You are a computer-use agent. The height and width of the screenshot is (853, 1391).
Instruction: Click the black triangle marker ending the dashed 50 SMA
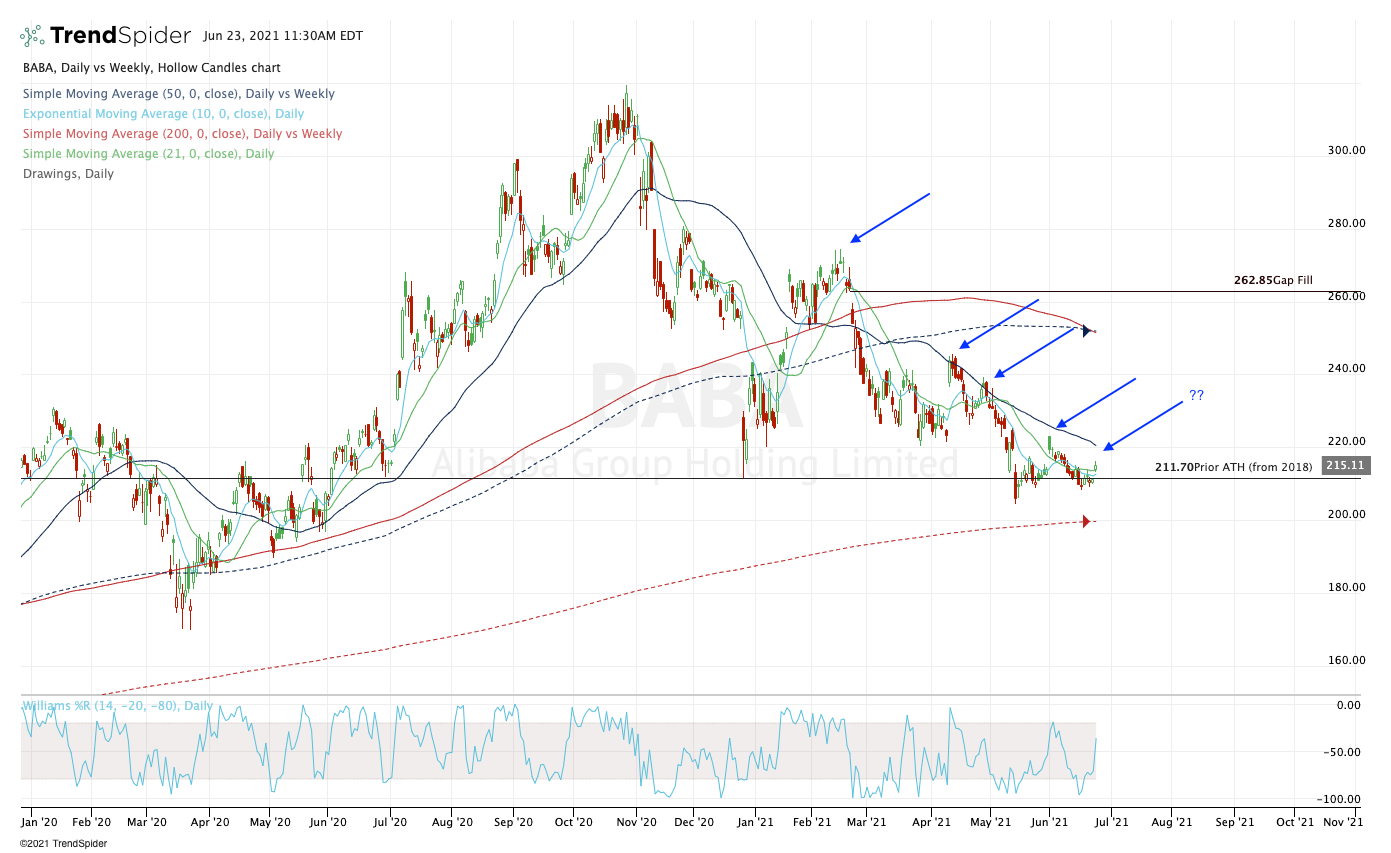coord(1087,330)
